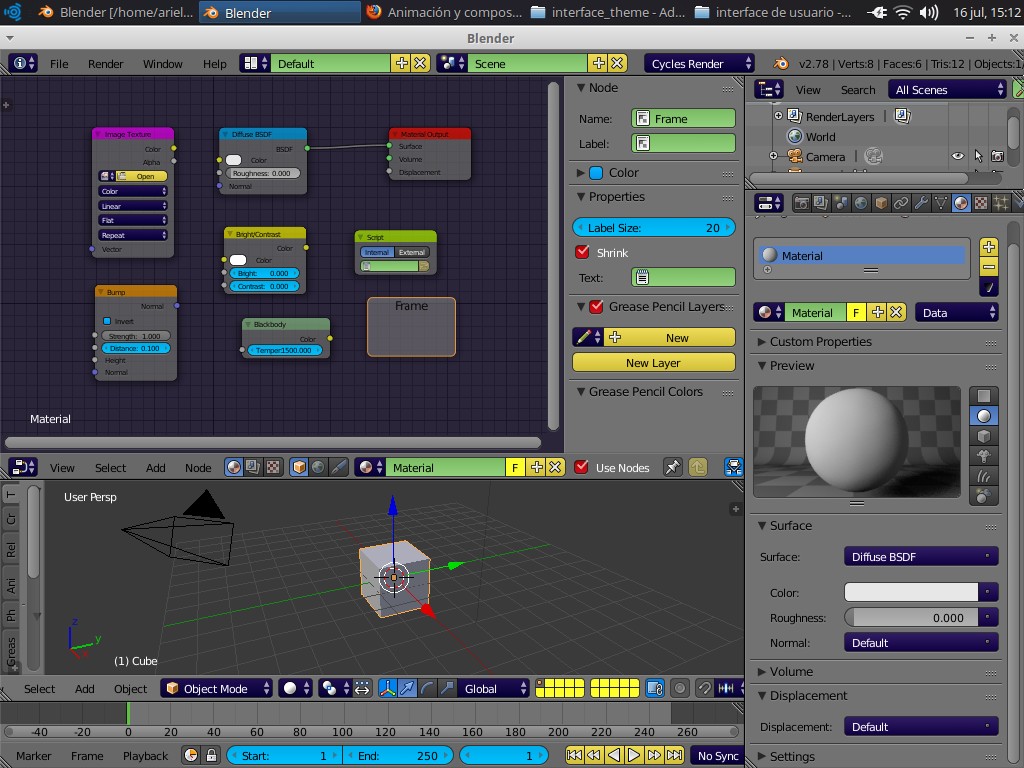Select the Render properties tab

pos(801,202)
